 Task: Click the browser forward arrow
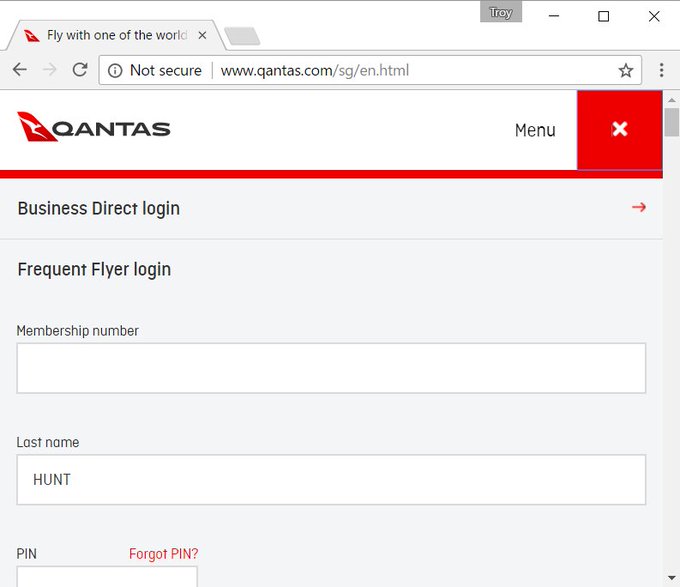(x=50, y=69)
